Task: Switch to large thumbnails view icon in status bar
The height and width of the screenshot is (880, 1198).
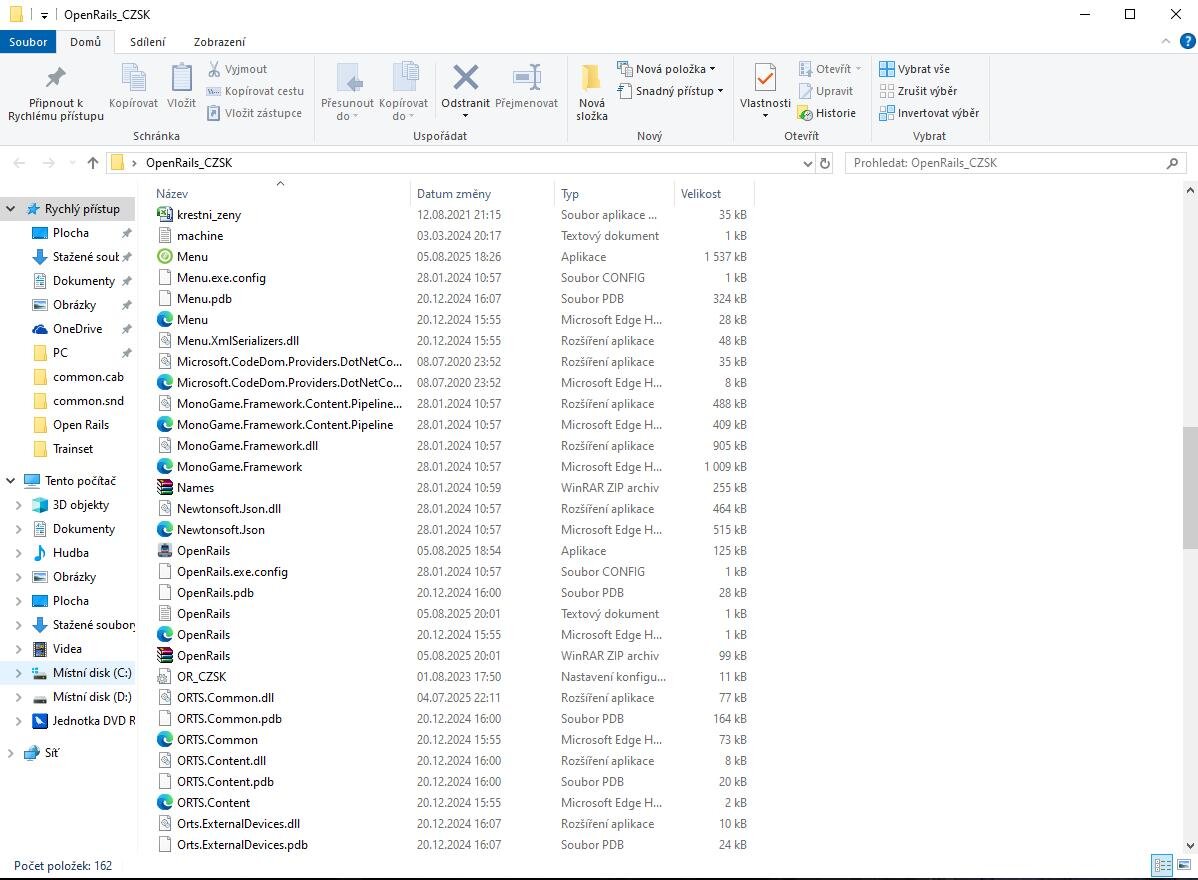Action: click(1183, 865)
